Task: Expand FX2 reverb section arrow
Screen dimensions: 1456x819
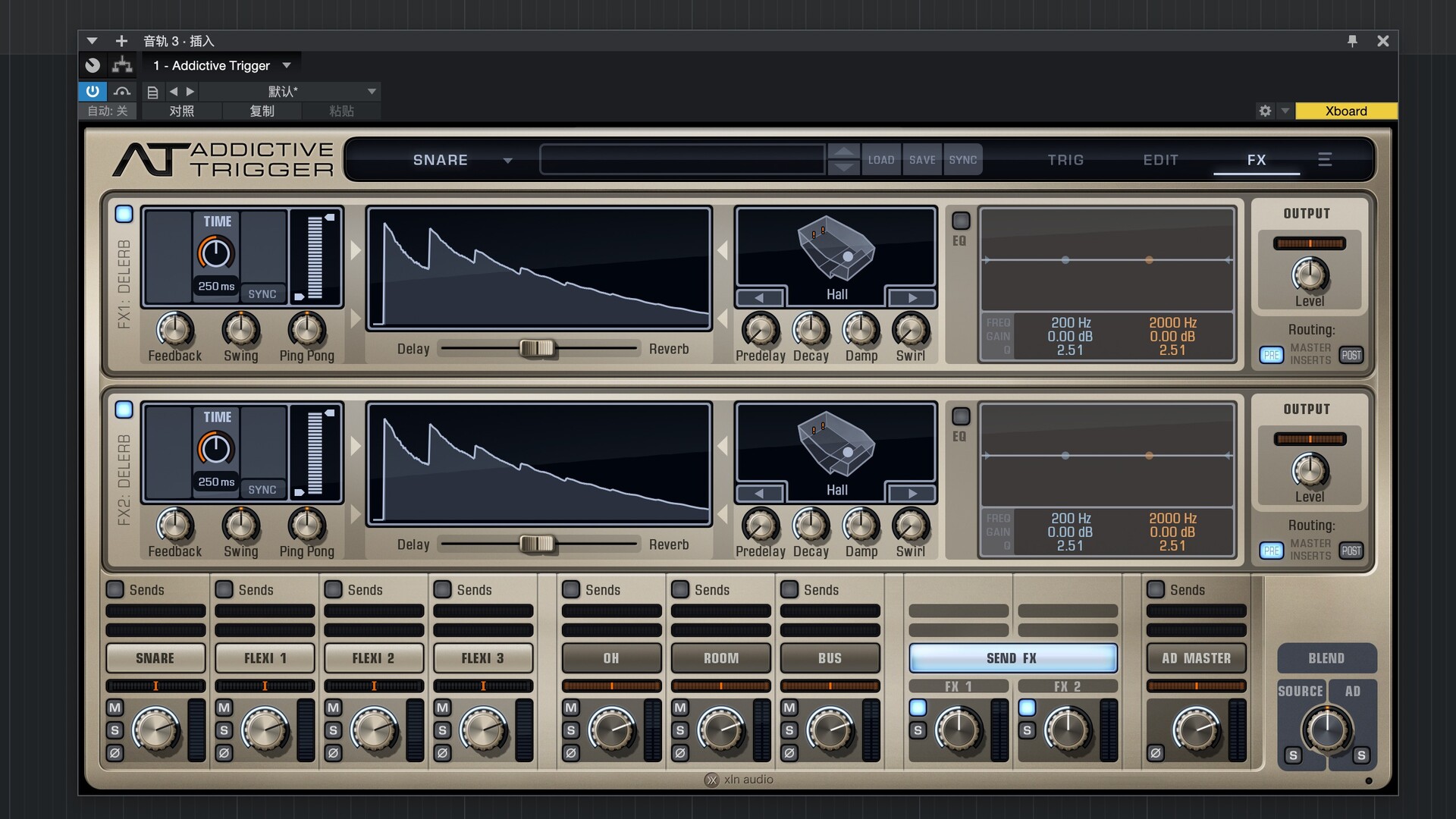Action: [x=722, y=446]
